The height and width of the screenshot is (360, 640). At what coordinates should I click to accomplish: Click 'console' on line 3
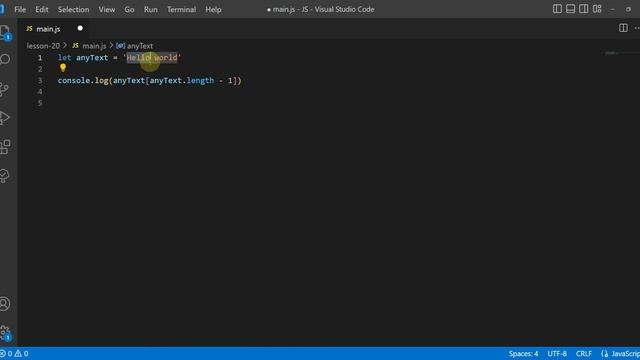click(x=74, y=80)
